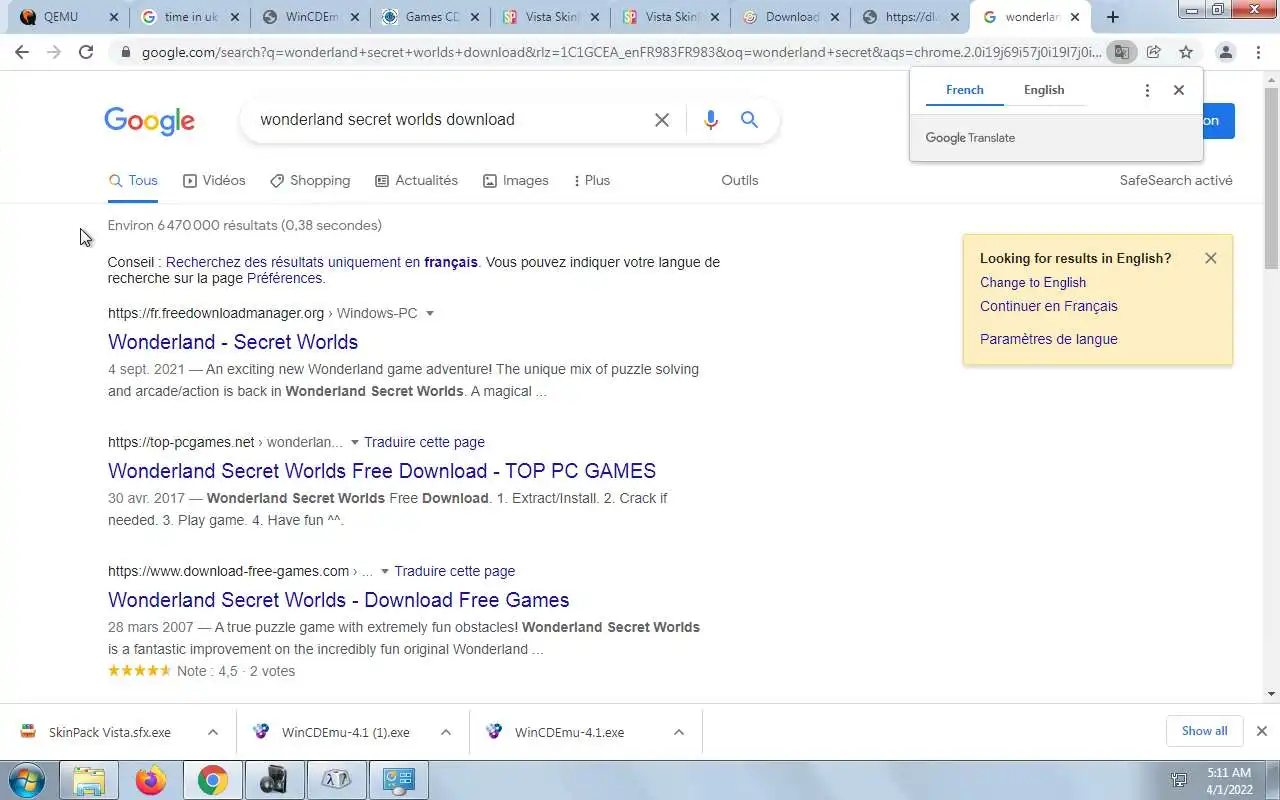Switch to the Actualités search tab
1280x800 pixels.
pyautogui.click(x=416, y=180)
